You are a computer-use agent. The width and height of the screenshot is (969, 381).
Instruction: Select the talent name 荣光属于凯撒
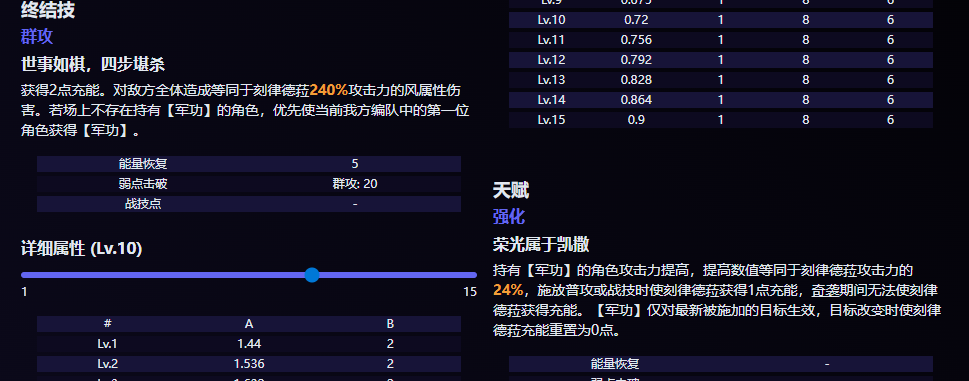tap(541, 245)
